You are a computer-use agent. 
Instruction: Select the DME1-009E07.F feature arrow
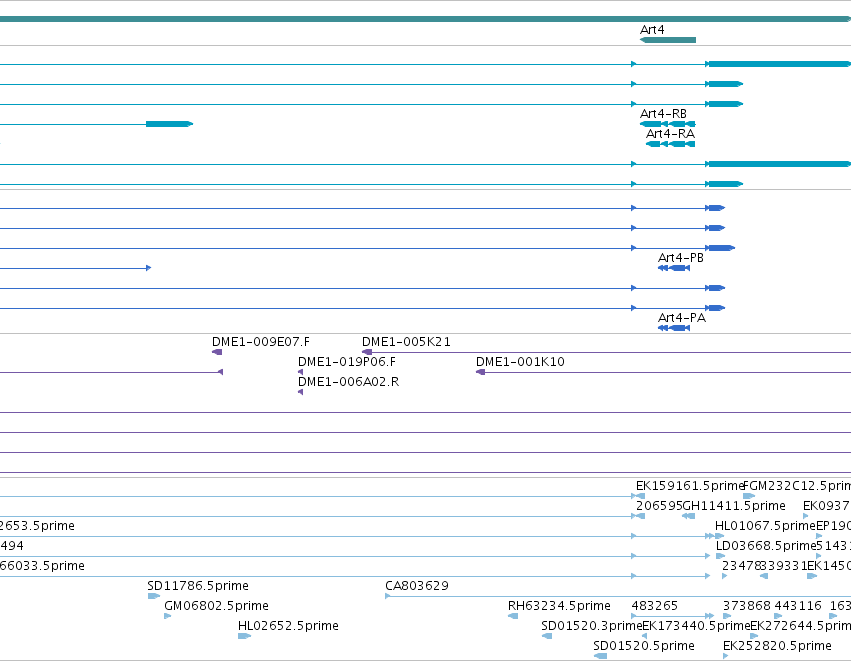(x=217, y=352)
